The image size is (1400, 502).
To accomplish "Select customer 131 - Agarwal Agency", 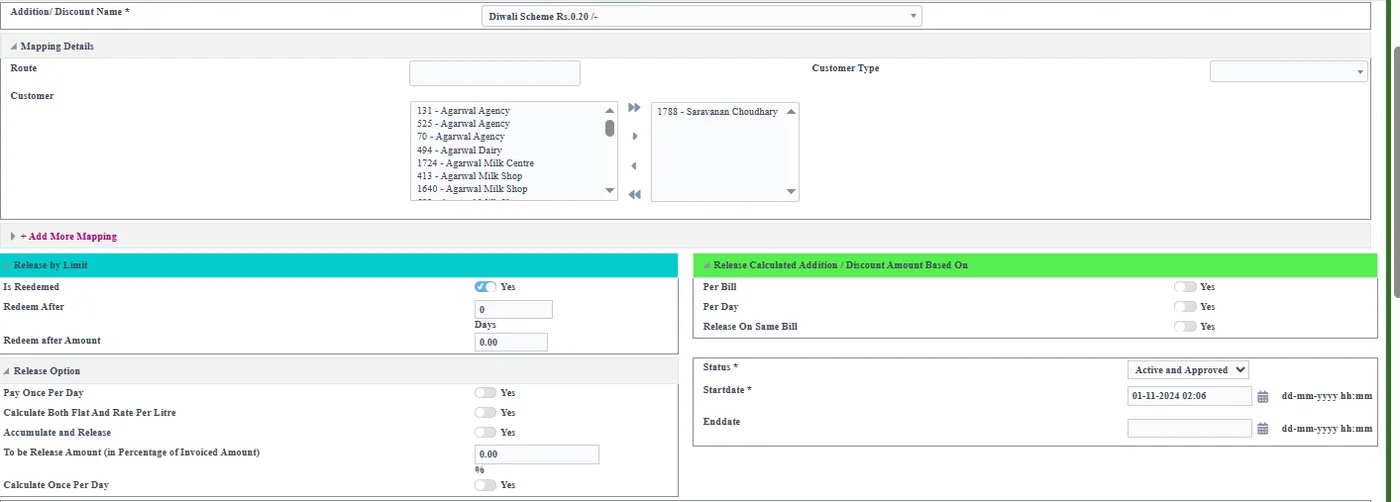I will tap(463, 111).
